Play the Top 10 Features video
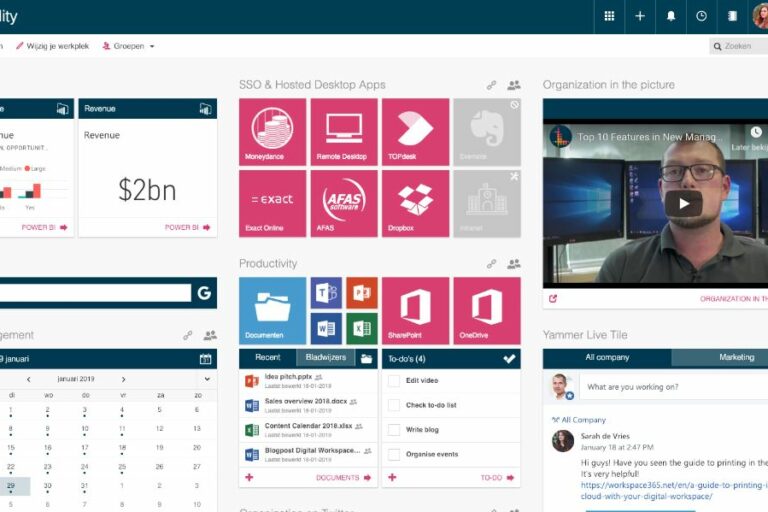This screenshot has width=768, height=512. (683, 203)
